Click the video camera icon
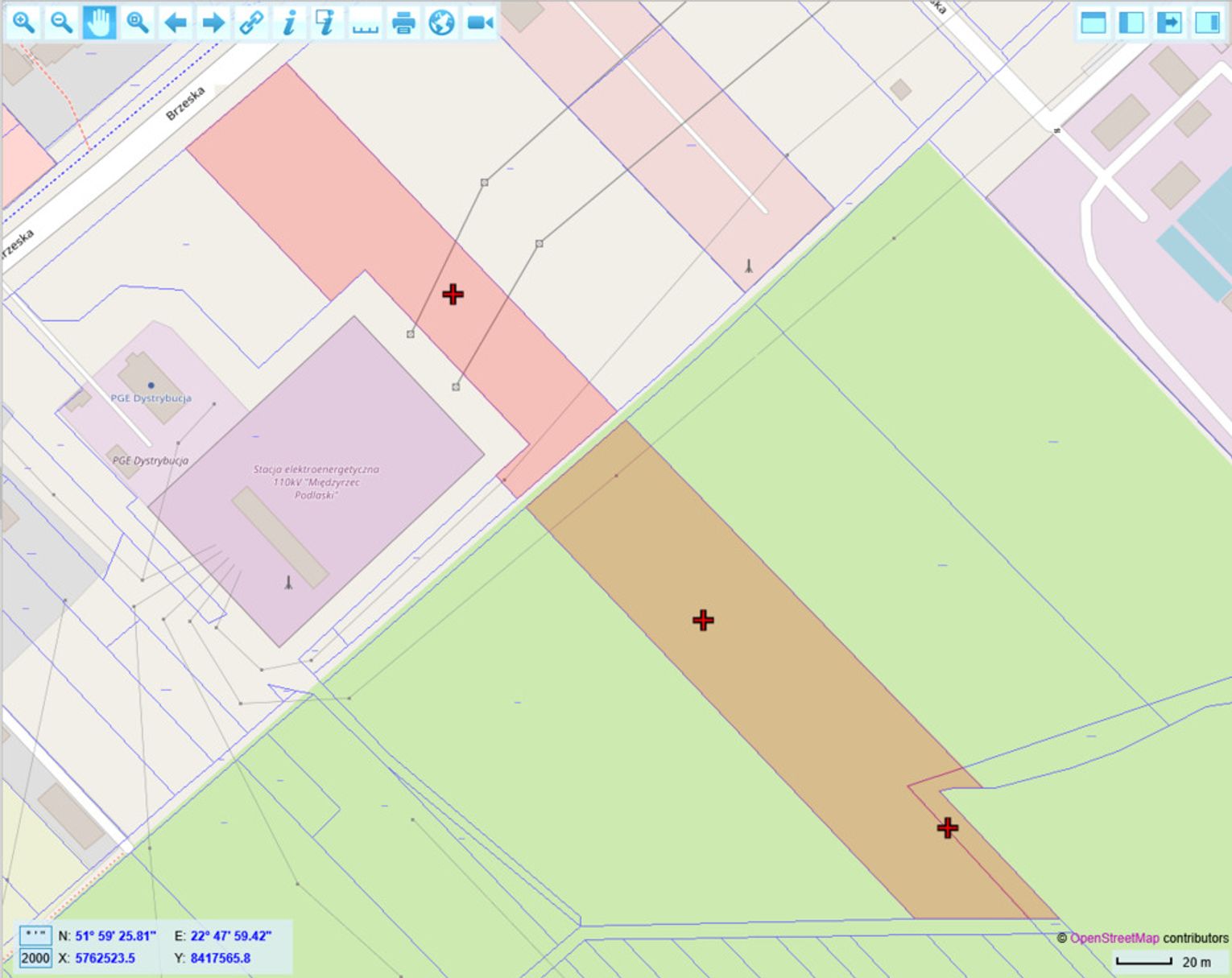 [x=480, y=23]
